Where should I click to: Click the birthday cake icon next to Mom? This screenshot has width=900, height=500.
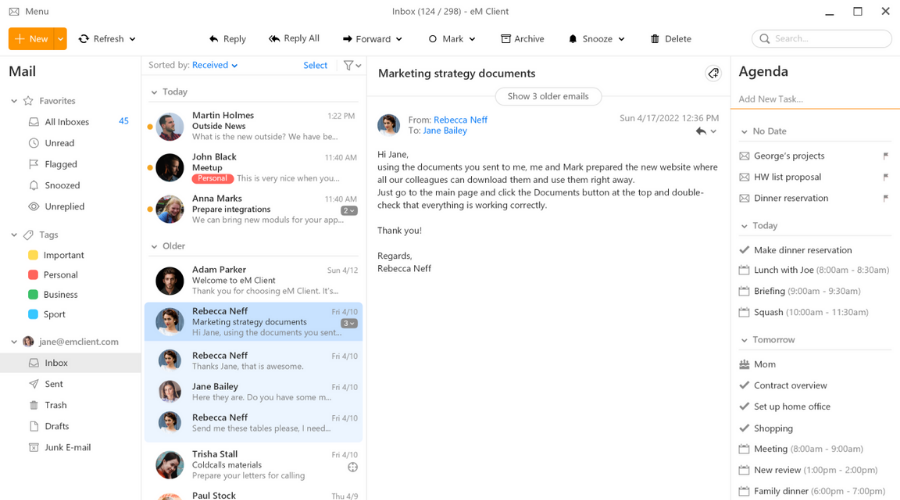tap(744, 364)
